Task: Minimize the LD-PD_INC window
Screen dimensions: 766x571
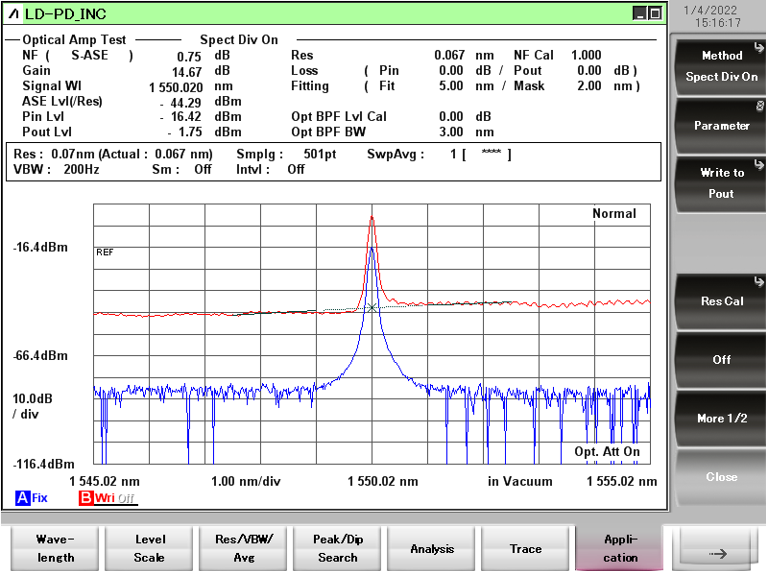Action: (640, 14)
